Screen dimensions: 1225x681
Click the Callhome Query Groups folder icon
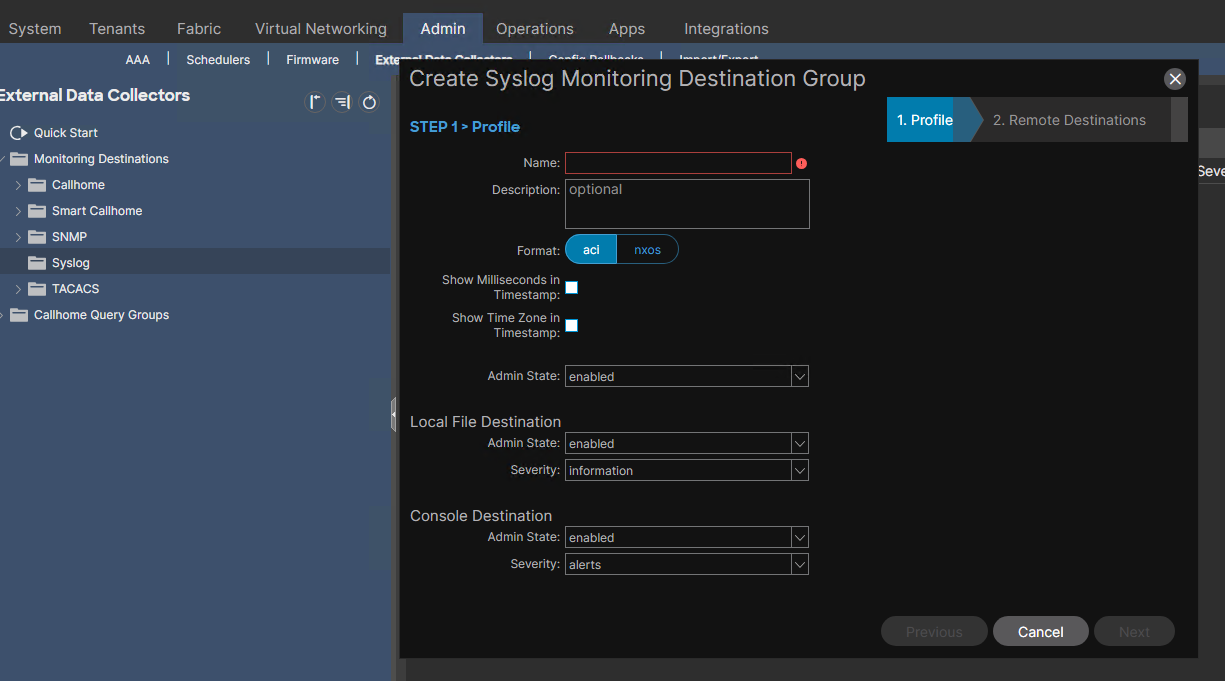tap(19, 315)
